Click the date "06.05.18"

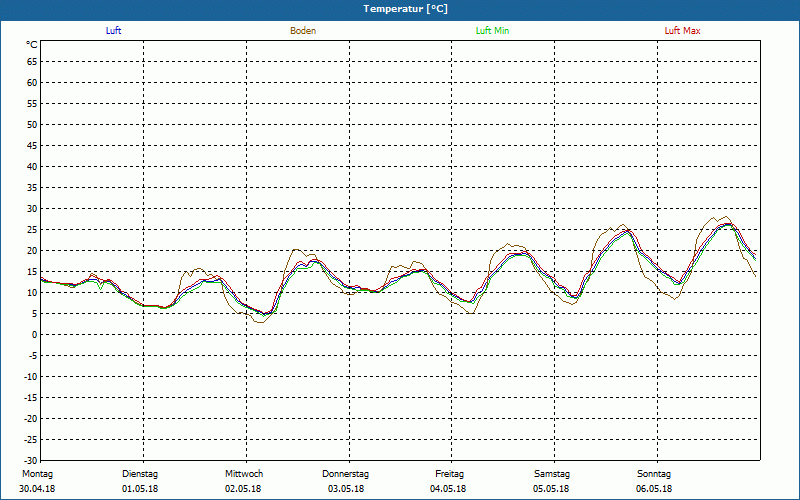(x=654, y=489)
